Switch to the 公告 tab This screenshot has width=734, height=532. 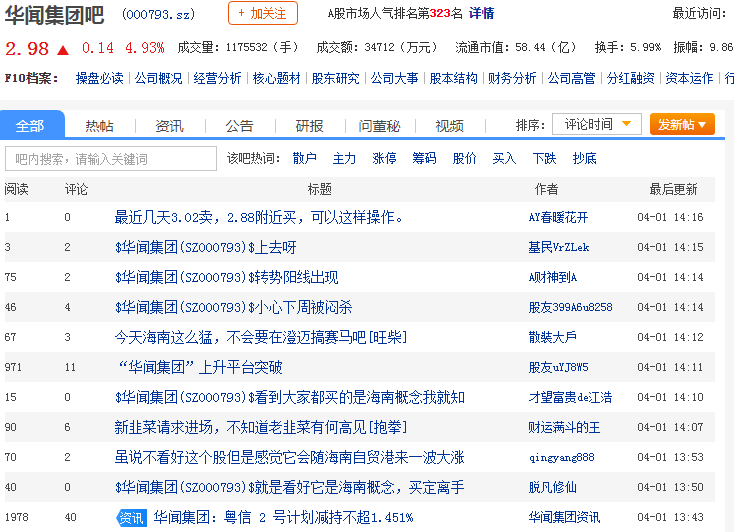point(239,126)
